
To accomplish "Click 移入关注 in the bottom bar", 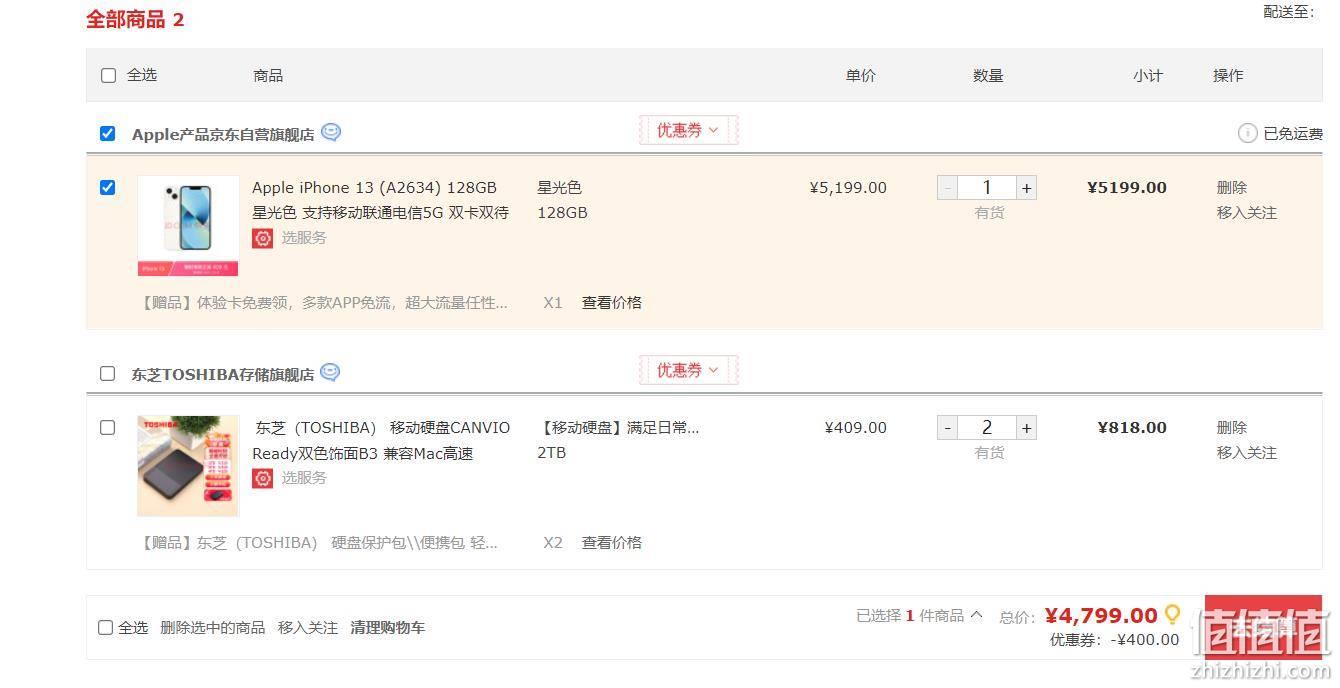I will (x=308, y=627).
